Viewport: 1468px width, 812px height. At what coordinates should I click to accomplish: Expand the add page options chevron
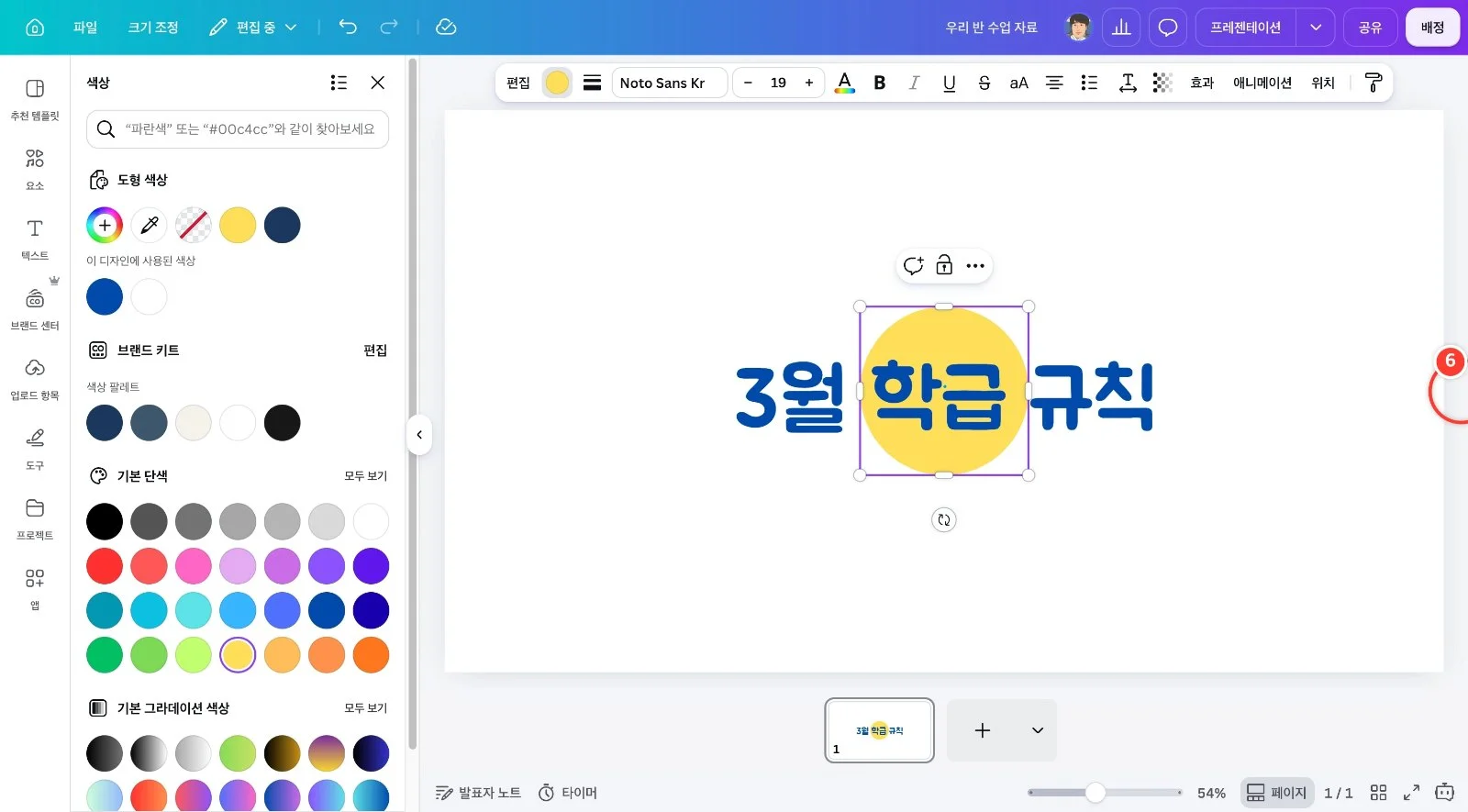1038,730
